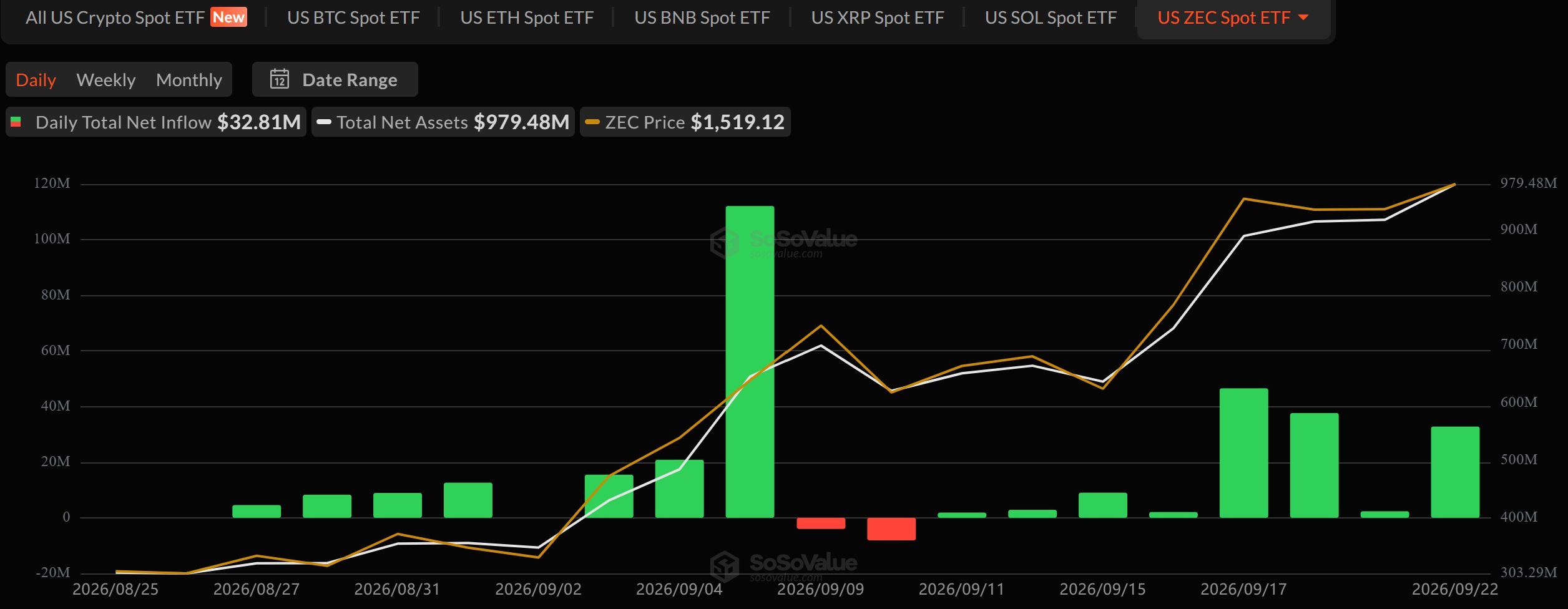Click the 120M left axis label

pyautogui.click(x=52, y=183)
